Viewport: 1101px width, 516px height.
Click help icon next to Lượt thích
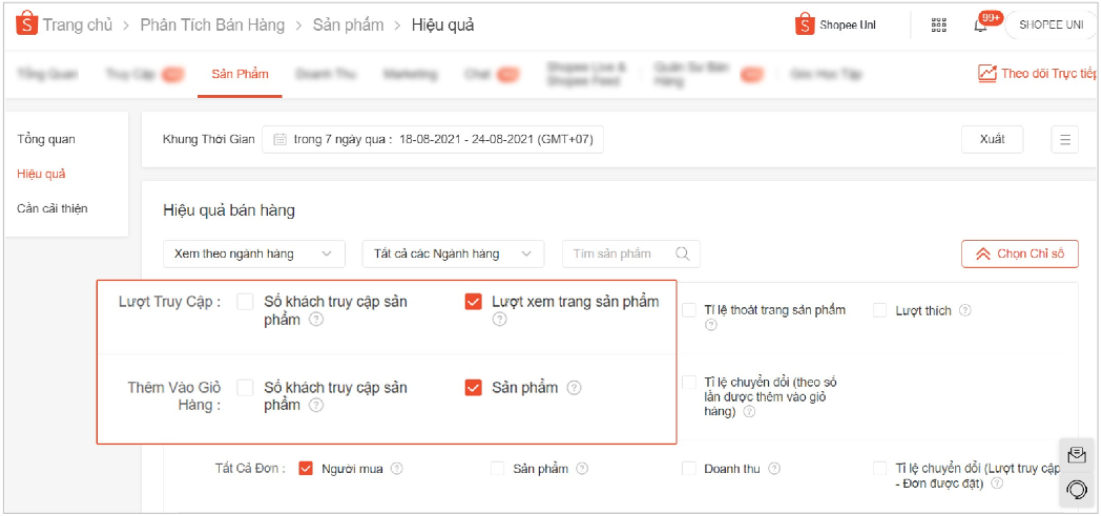pos(965,311)
